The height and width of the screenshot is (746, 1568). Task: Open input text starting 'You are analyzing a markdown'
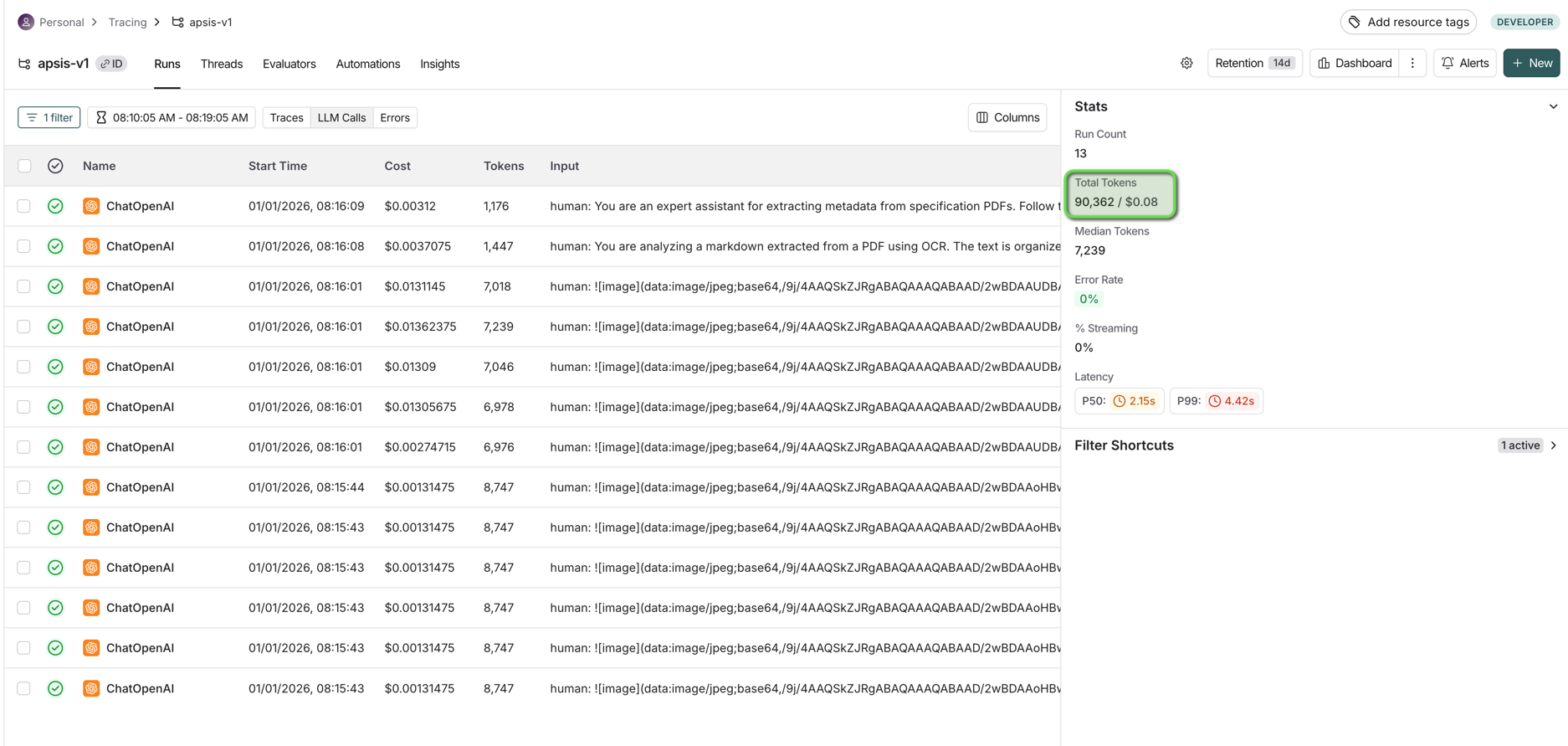[805, 246]
